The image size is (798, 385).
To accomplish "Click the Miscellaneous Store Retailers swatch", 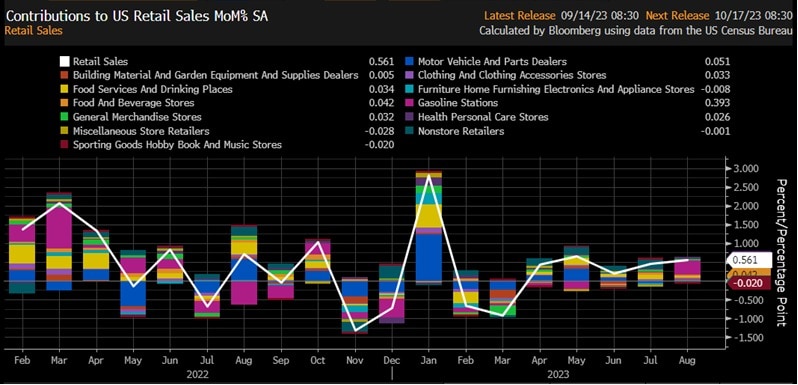I will pos(64,131).
